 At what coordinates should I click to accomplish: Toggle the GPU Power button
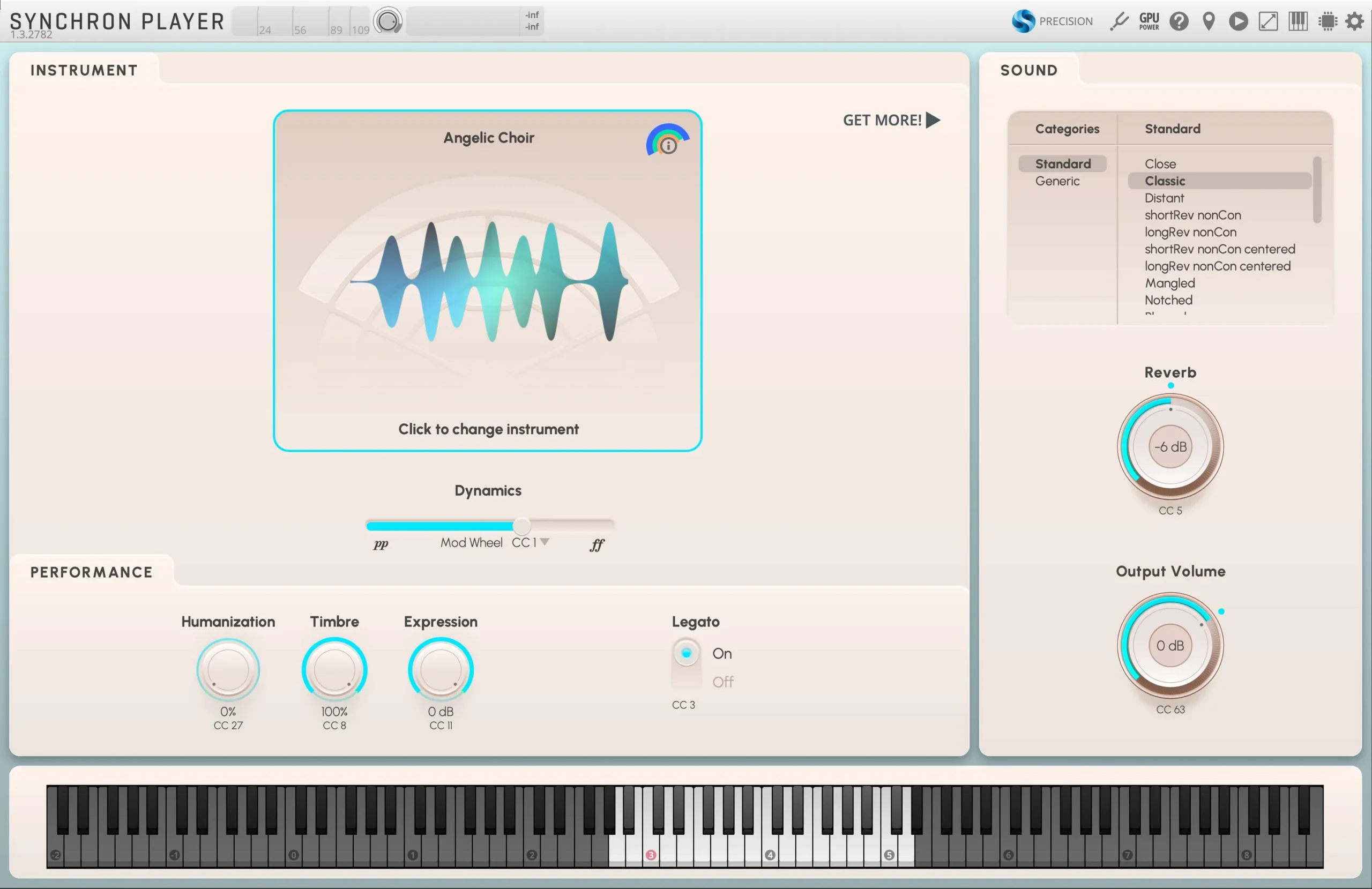click(1149, 21)
